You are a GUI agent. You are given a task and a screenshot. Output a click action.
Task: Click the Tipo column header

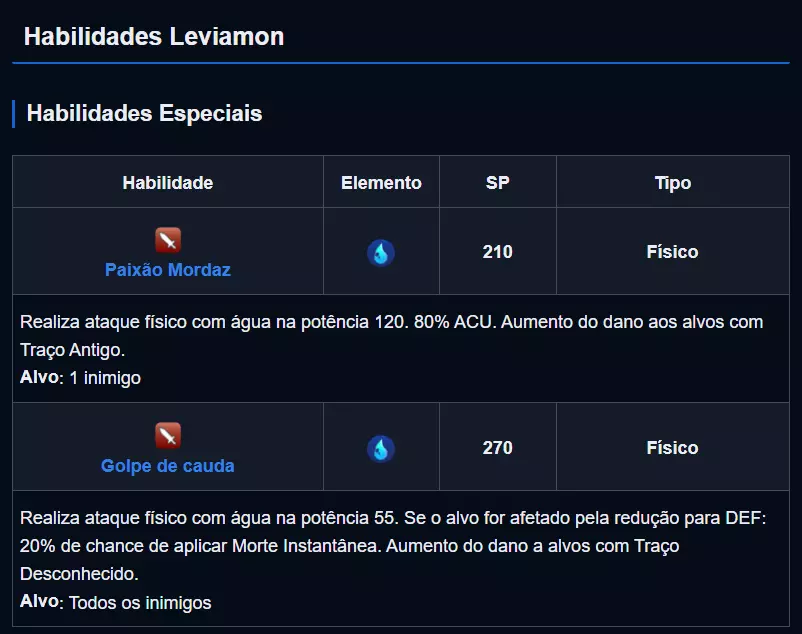672,183
